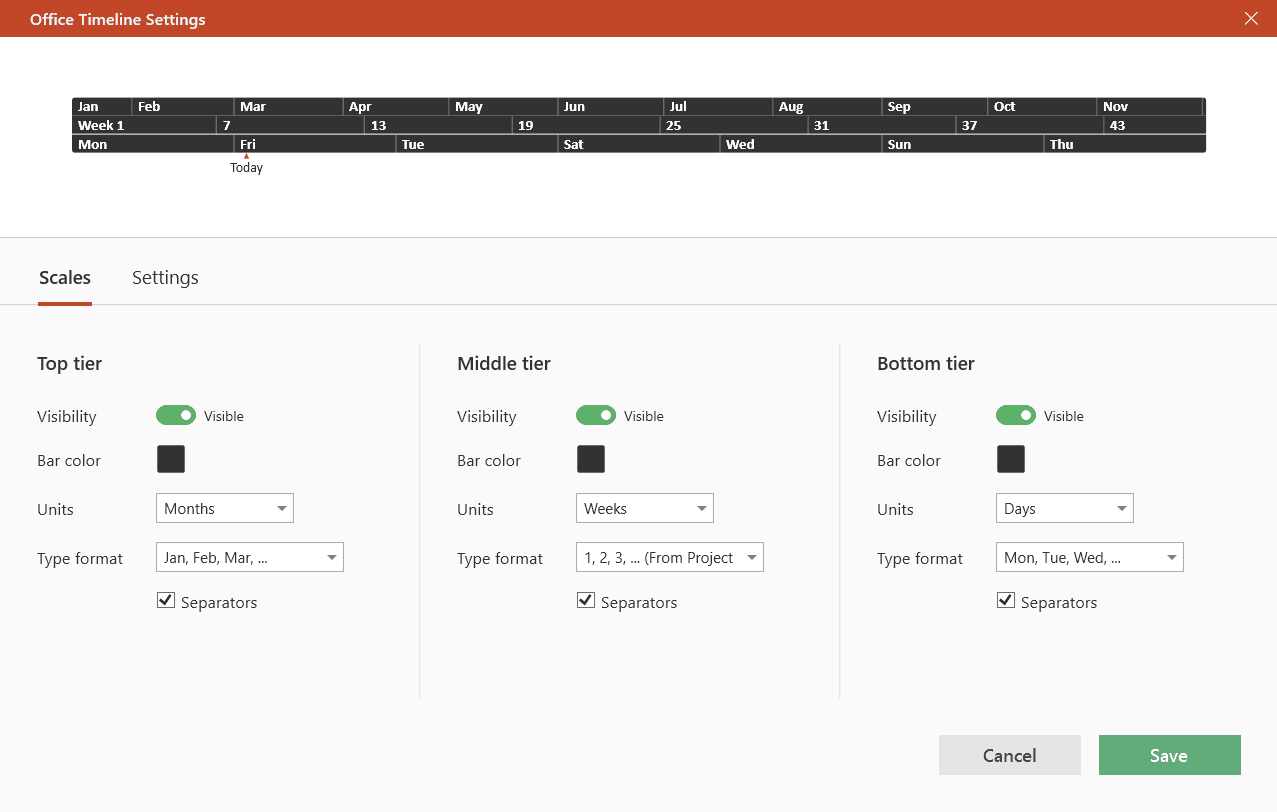This screenshot has height=812, width=1277.
Task: Click the Sat day cell in preview
Action: click(x=639, y=144)
